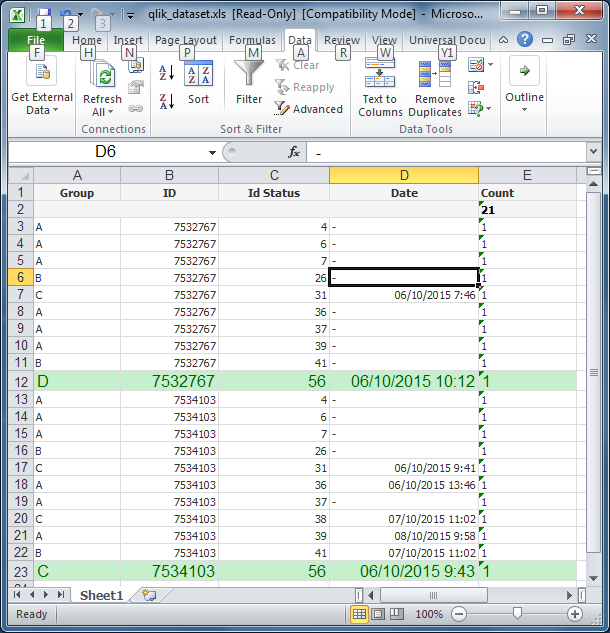Click the Insert Function fx button
The image size is (610, 633).
tap(294, 152)
